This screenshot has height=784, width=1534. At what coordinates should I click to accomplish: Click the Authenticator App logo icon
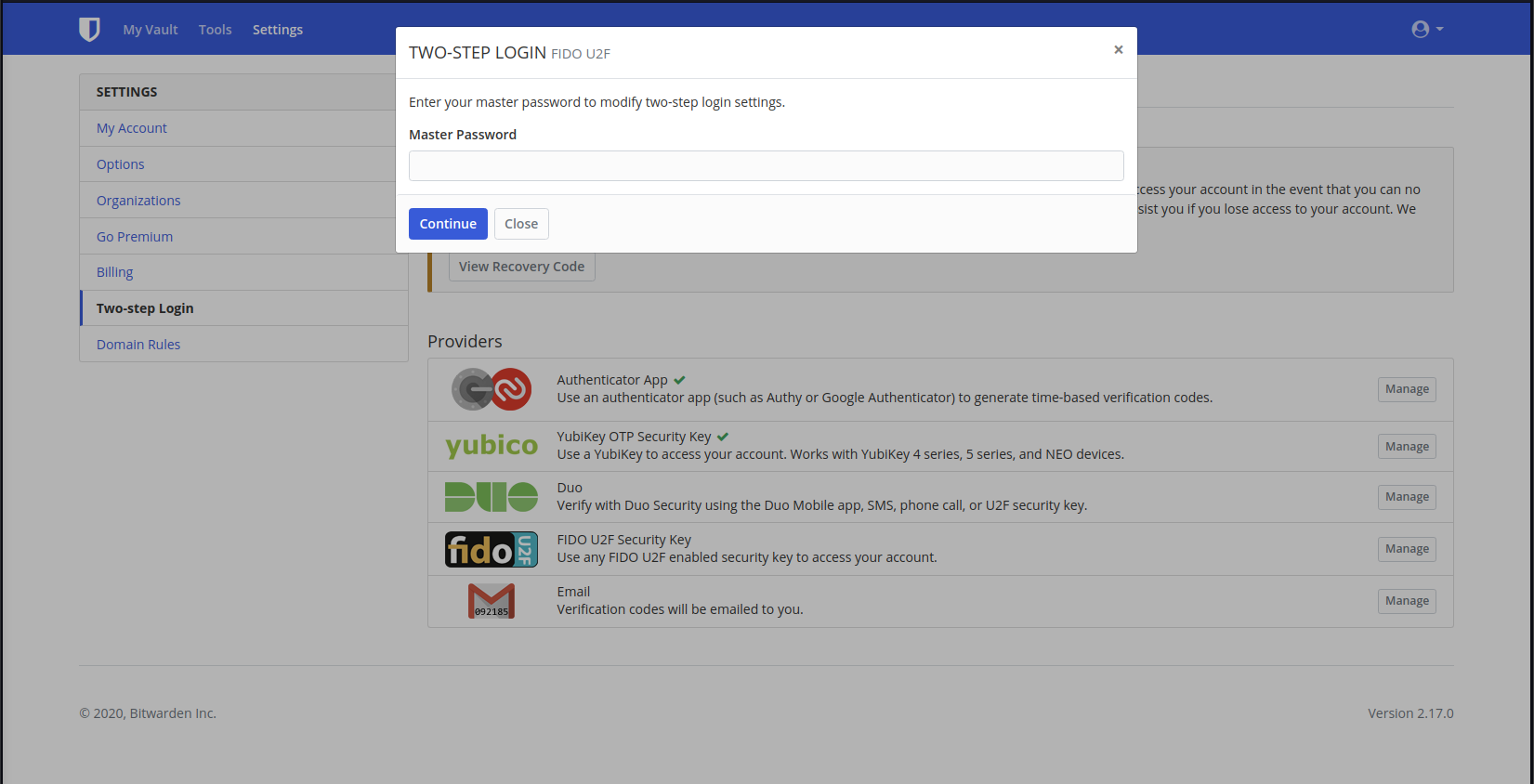tap(492, 389)
